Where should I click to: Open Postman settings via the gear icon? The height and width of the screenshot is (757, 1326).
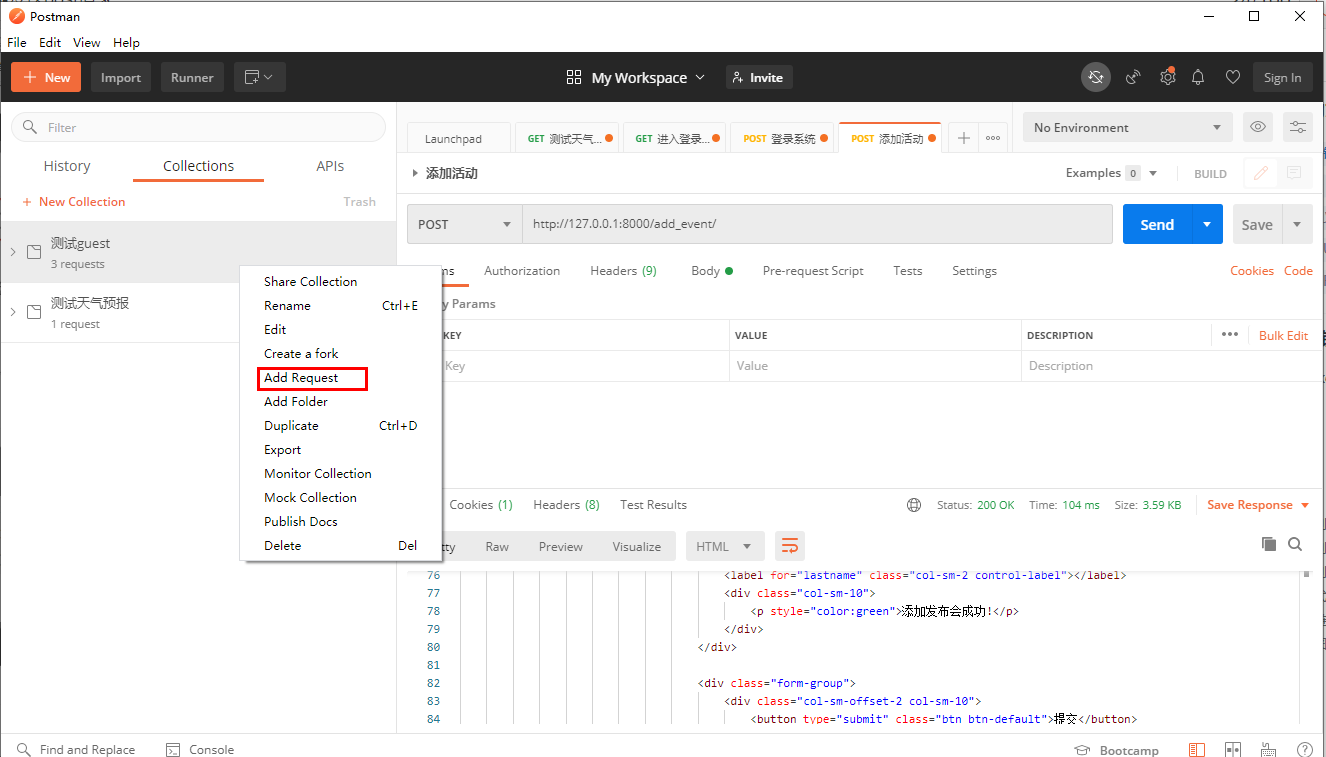tap(1167, 76)
